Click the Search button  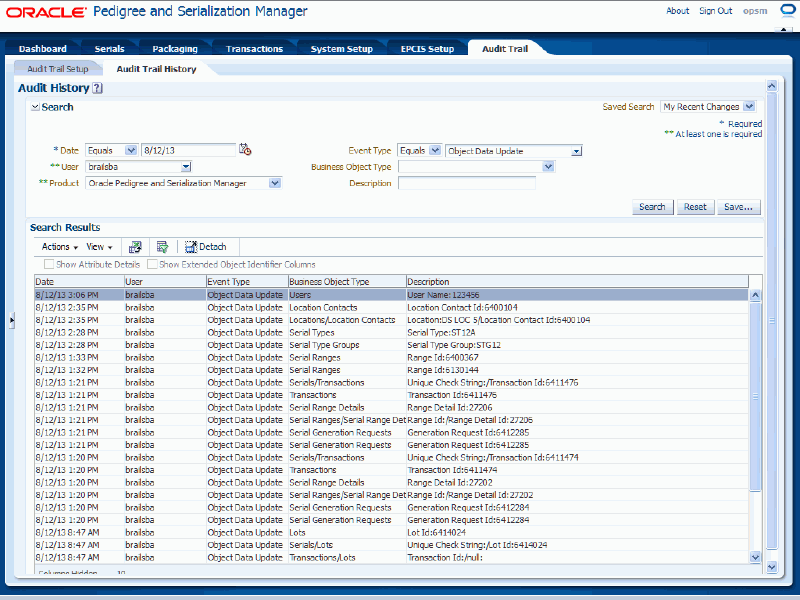pyautogui.click(x=653, y=207)
